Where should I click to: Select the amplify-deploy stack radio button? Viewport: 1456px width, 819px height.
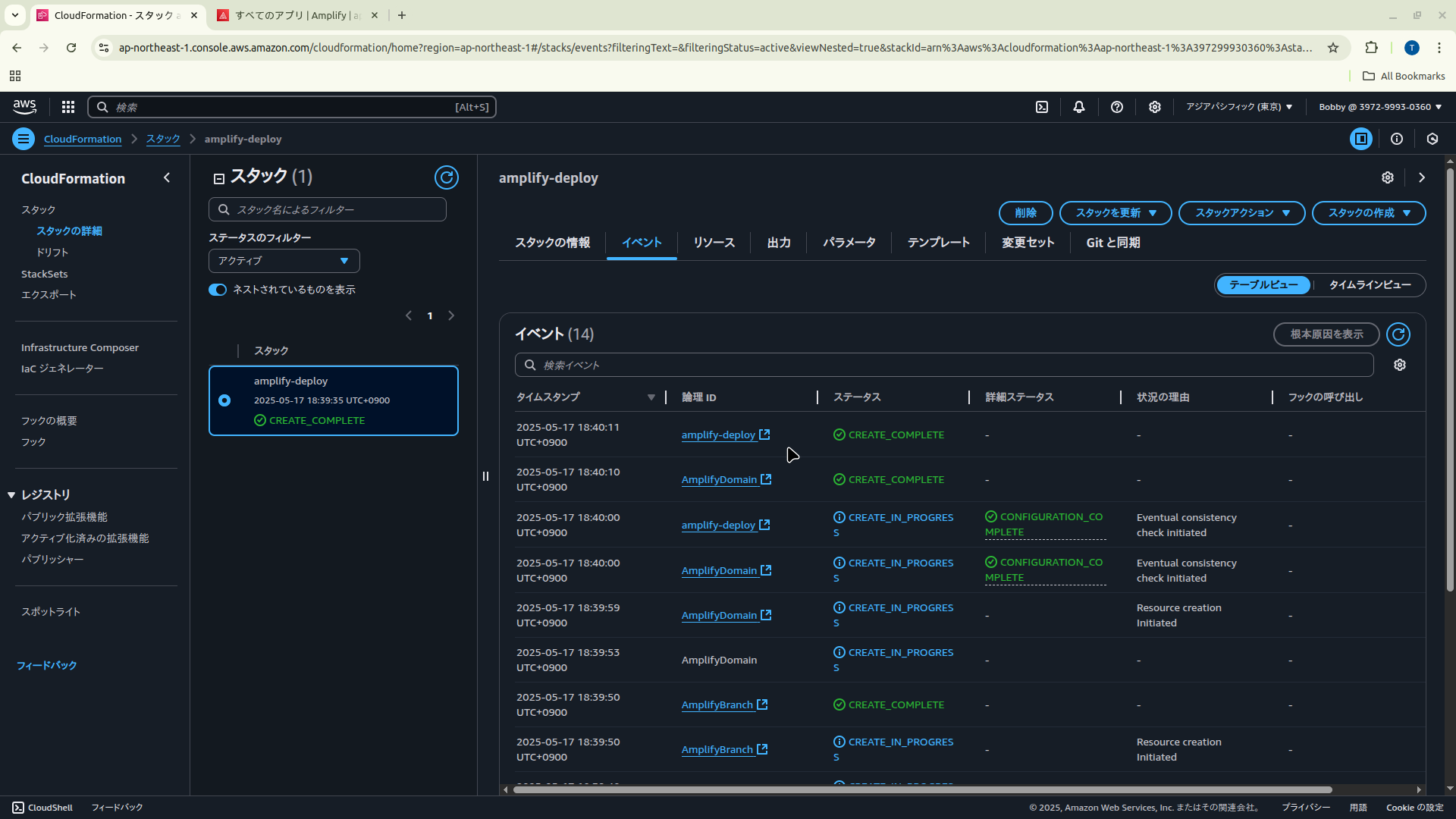click(x=224, y=400)
